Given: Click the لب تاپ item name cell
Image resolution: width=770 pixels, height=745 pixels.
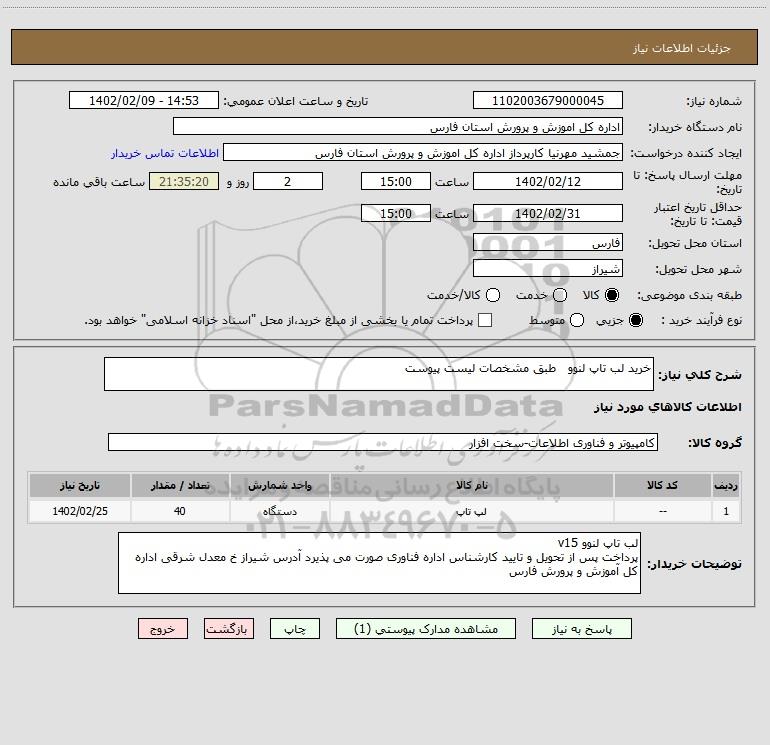Looking at the screenshot, I should tap(471, 511).
